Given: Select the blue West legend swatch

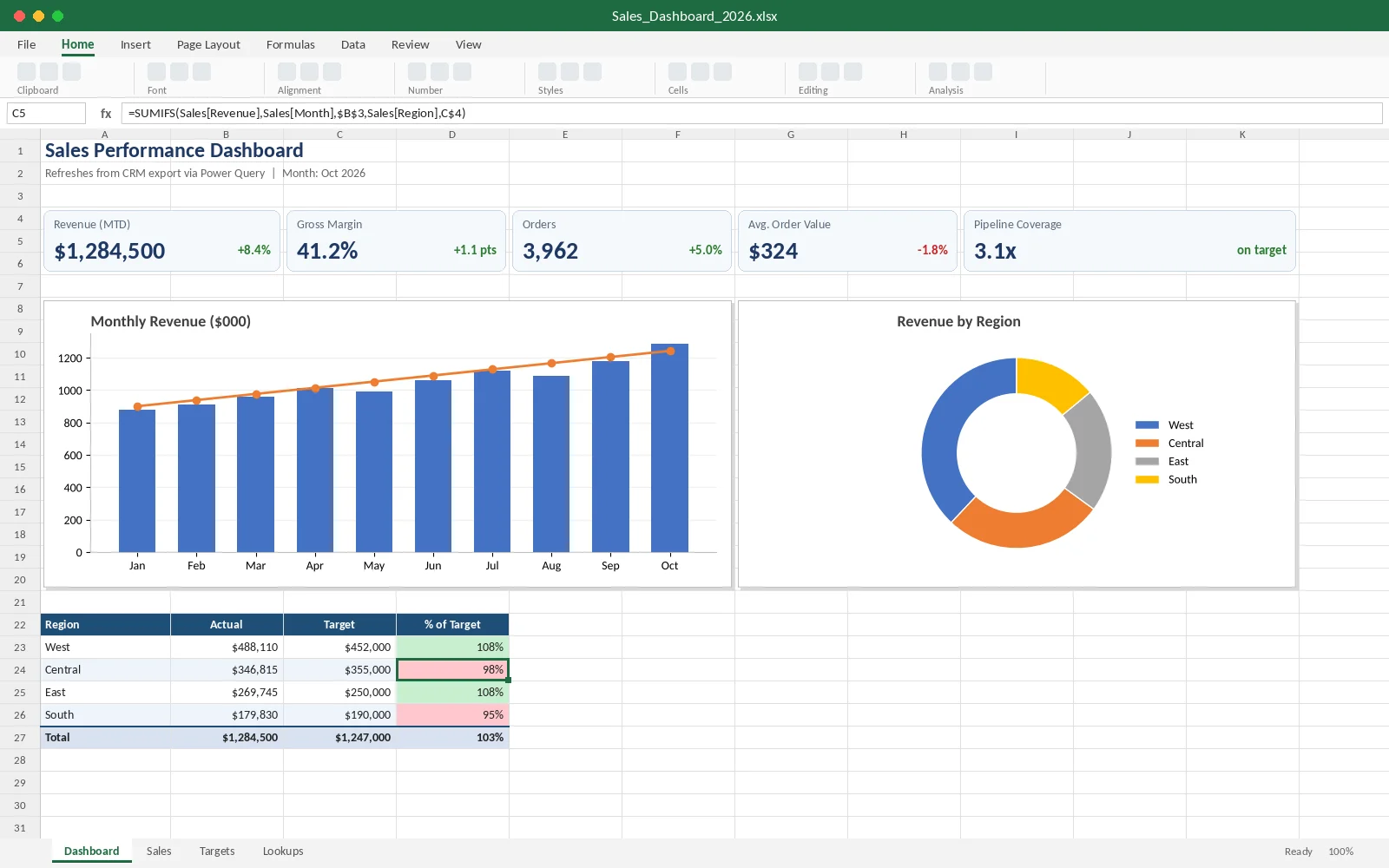Looking at the screenshot, I should point(1147,425).
